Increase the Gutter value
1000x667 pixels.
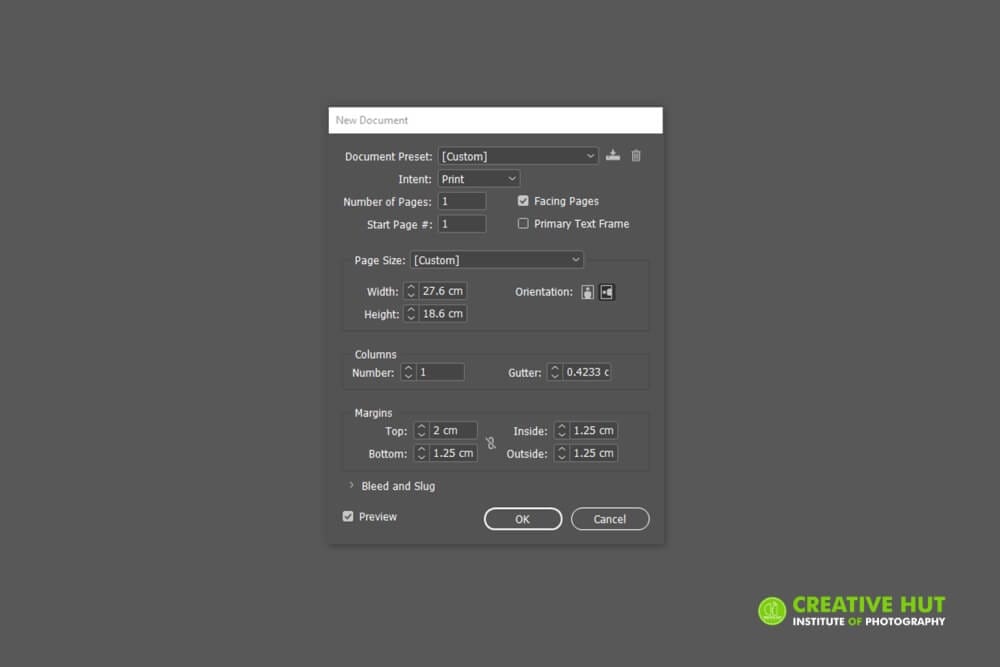[554, 368]
